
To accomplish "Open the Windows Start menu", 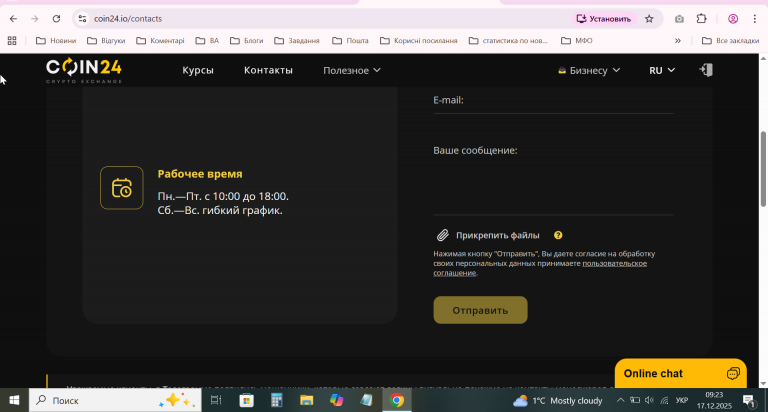I will 14,400.
